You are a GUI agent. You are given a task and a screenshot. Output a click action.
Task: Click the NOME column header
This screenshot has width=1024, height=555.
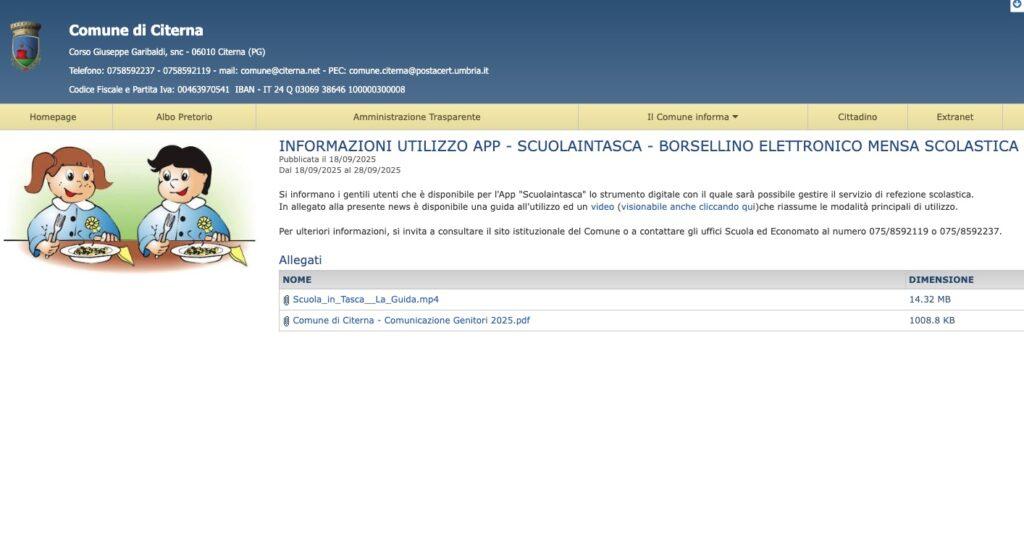click(x=297, y=279)
